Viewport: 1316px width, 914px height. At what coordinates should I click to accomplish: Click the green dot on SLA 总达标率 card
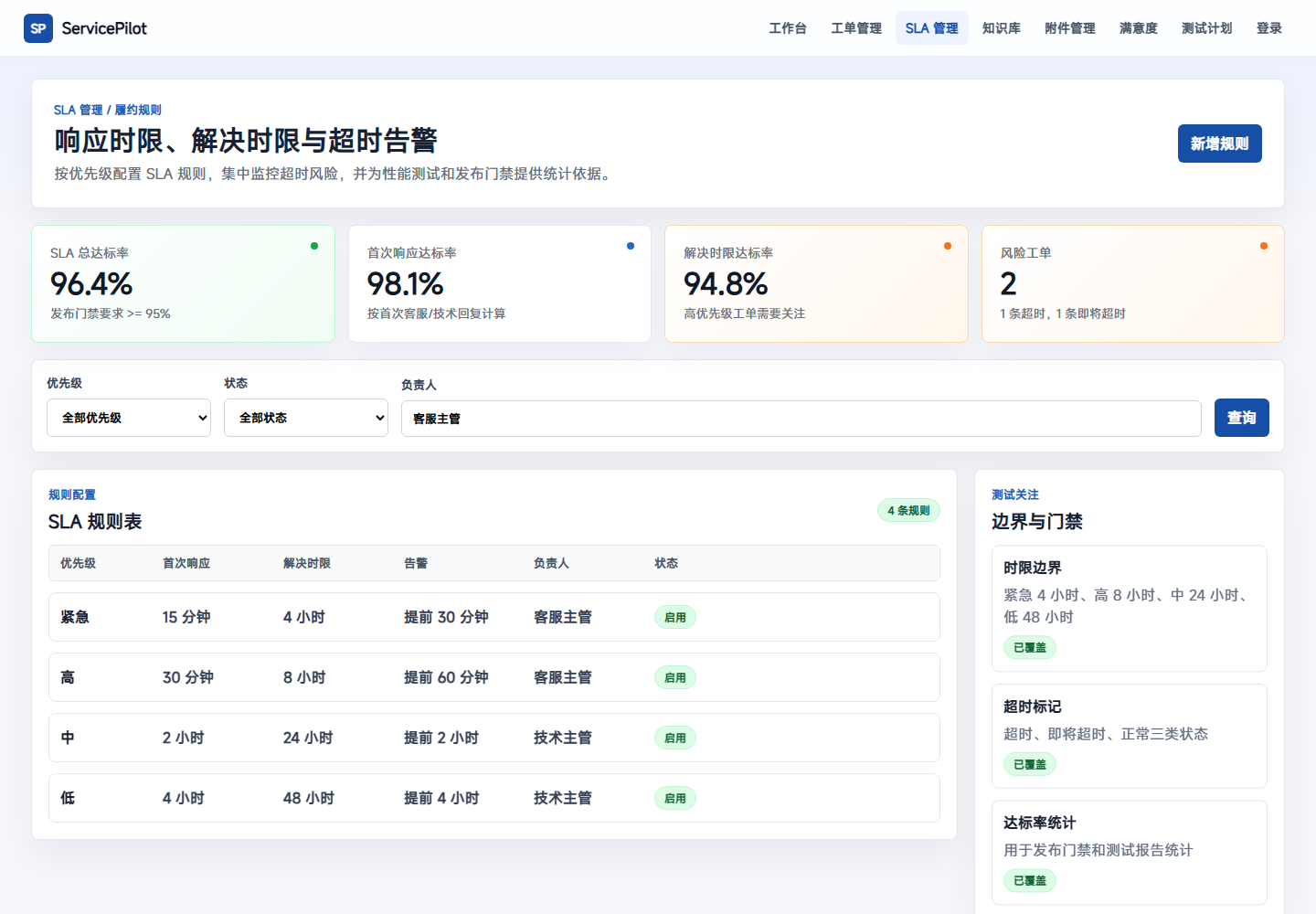pos(314,246)
